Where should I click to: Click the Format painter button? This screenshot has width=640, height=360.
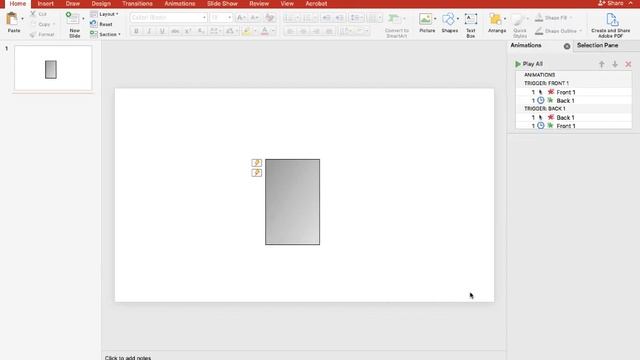tap(42, 34)
